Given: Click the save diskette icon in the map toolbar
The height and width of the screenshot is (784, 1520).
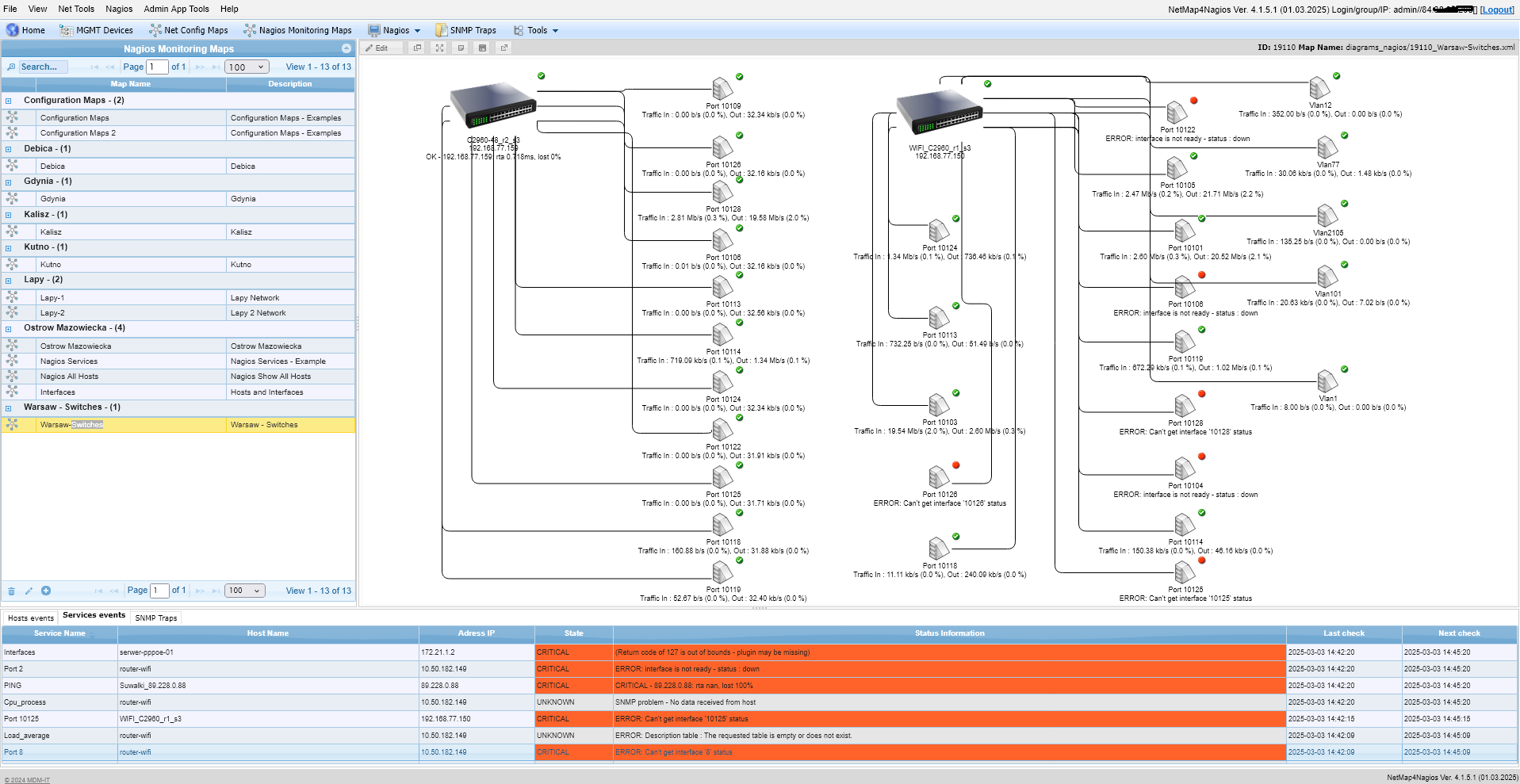Looking at the screenshot, I should coord(482,48).
